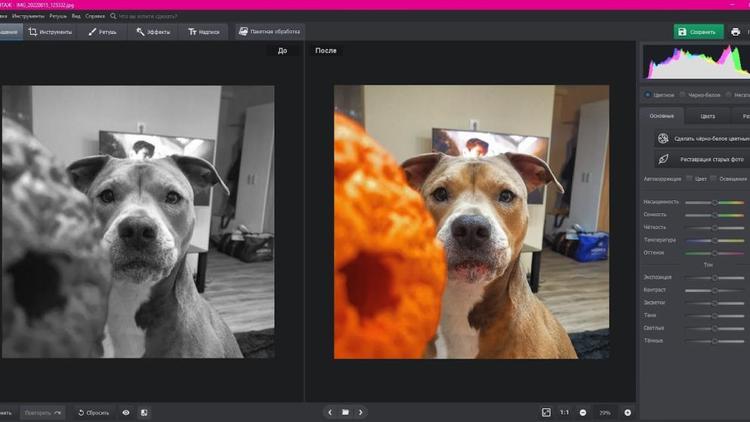The width and height of the screenshot is (750, 422).
Task: Click the brush icon beside Ретушь
Action: (x=92, y=32)
